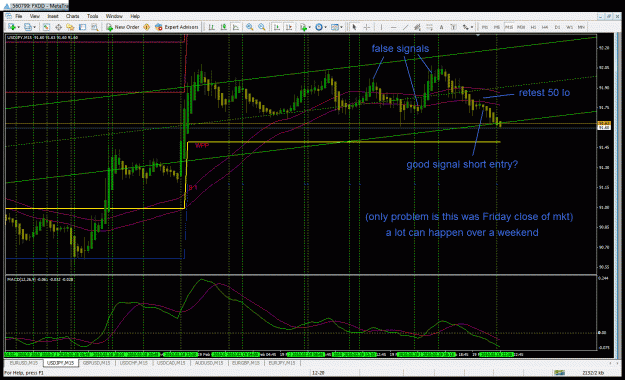
Task: Switch chart to candlesticks
Action: [x=224, y=27]
